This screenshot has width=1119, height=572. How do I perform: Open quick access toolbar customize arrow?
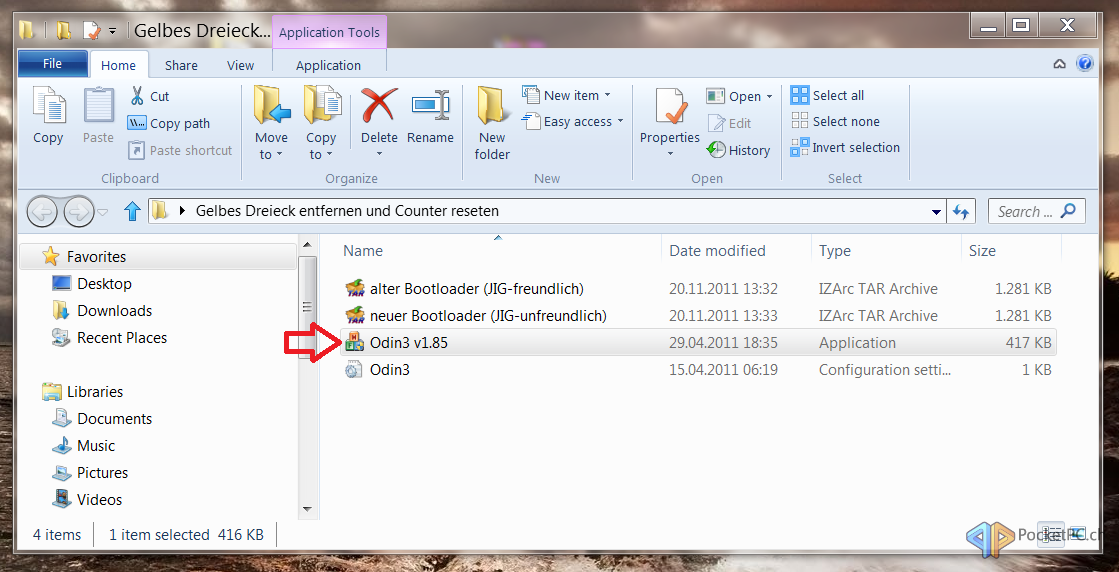click(113, 31)
